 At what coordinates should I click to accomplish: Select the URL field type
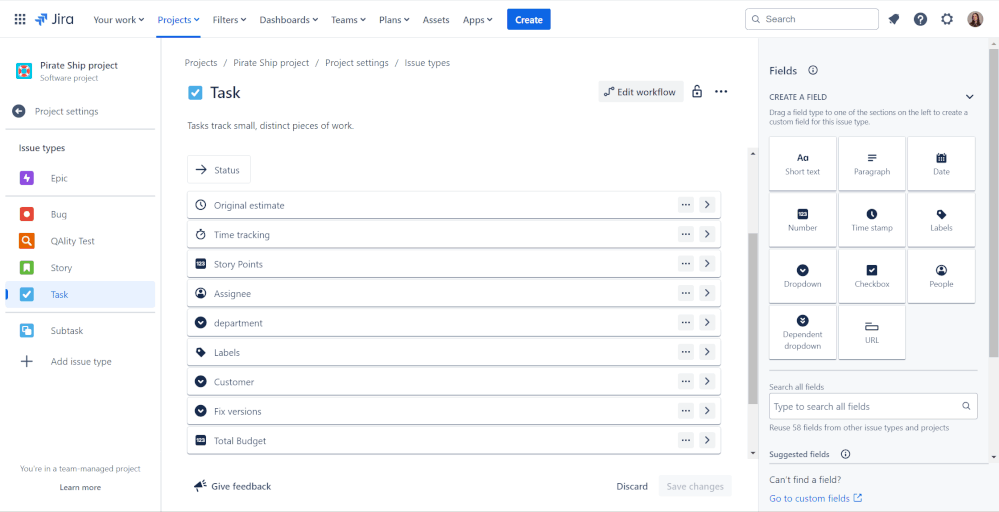click(x=872, y=332)
